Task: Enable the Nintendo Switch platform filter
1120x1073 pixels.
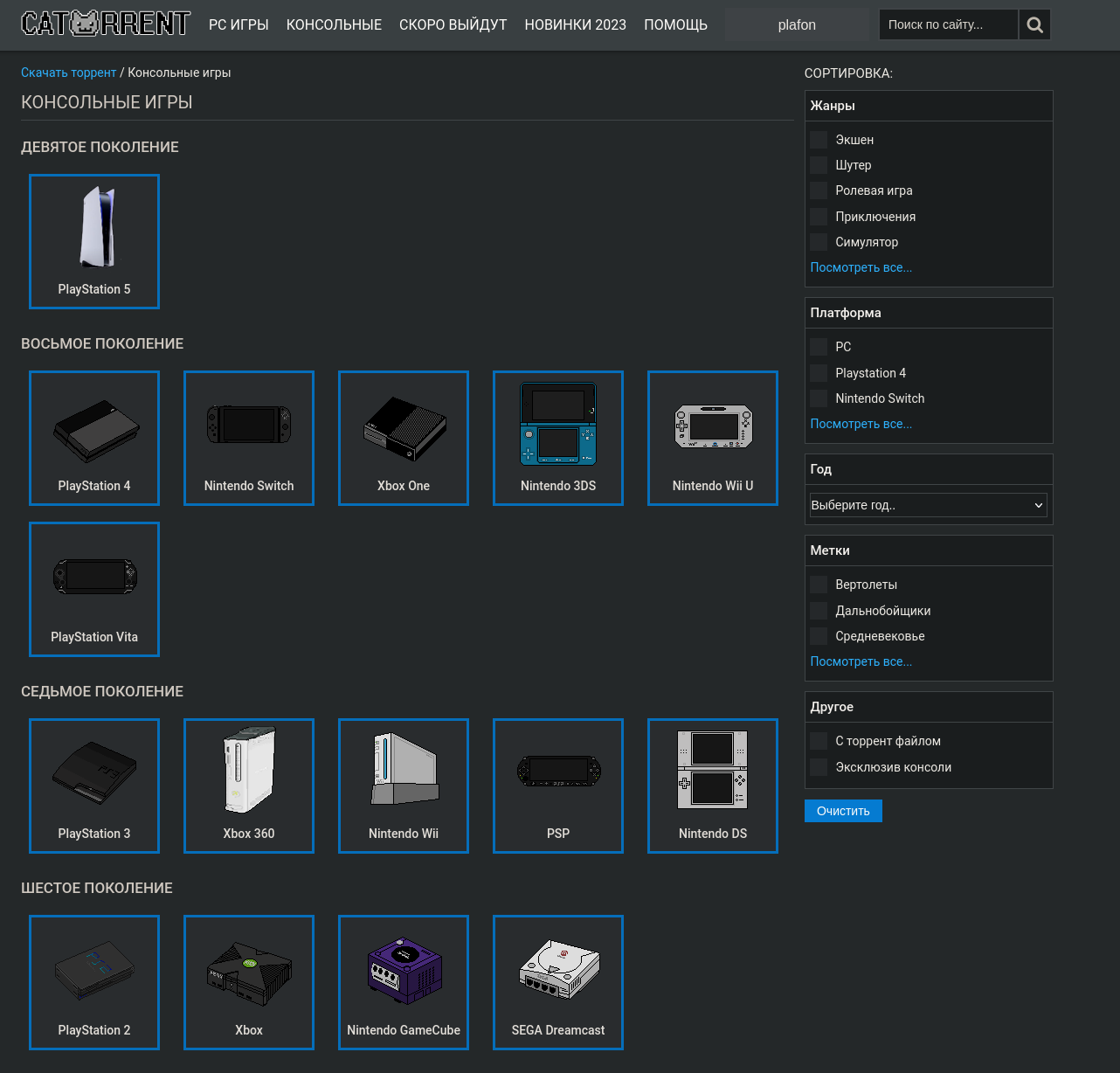Action: pos(819,398)
